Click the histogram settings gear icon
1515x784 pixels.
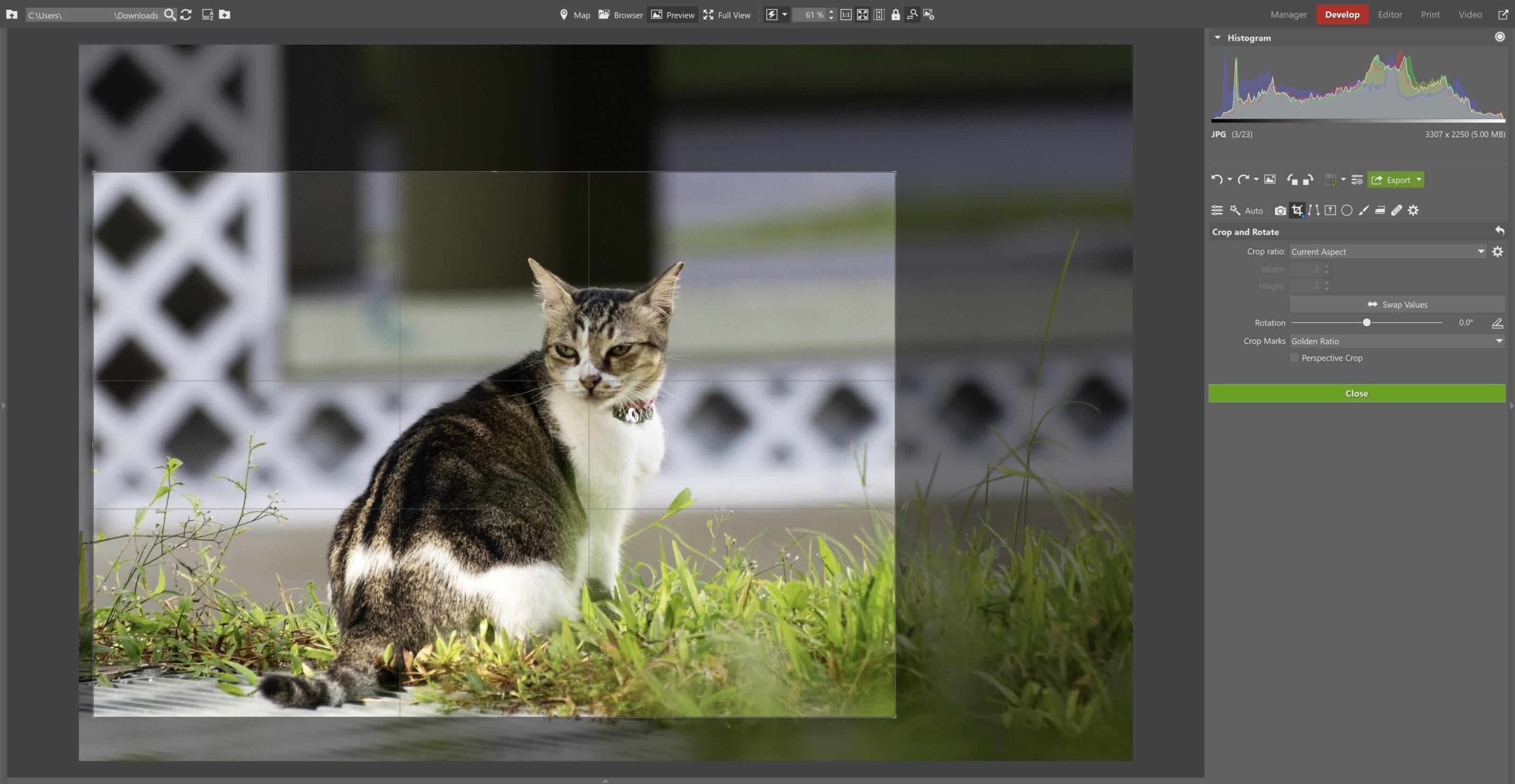1500,37
